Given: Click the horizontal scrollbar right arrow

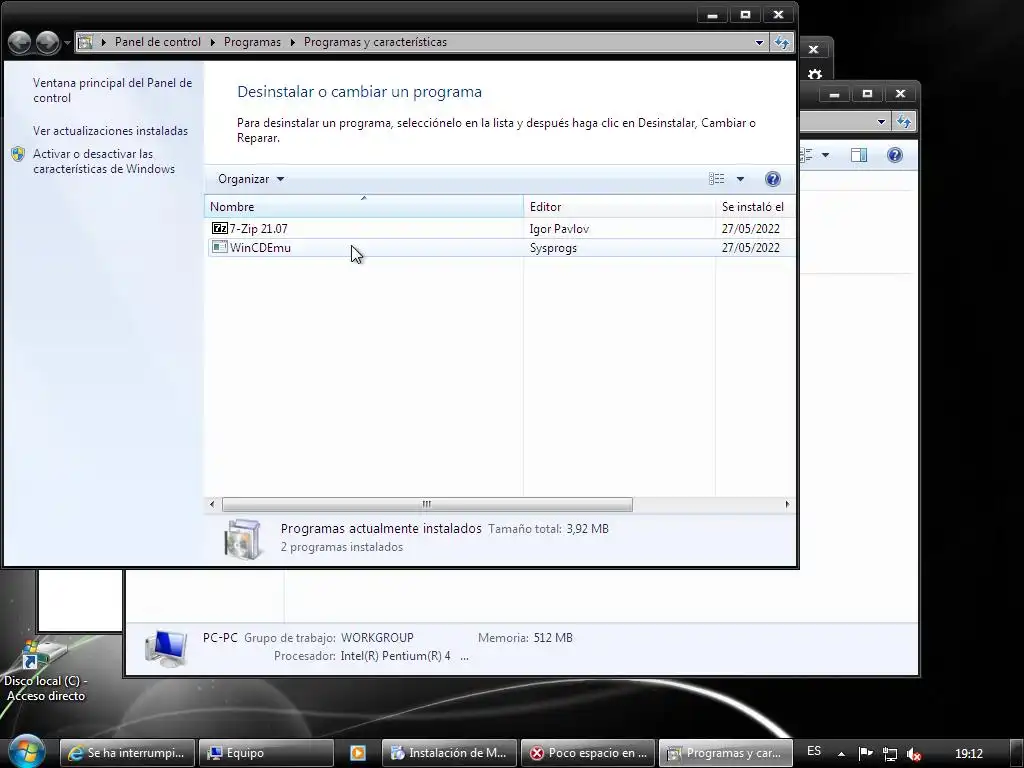Looking at the screenshot, I should tap(787, 504).
